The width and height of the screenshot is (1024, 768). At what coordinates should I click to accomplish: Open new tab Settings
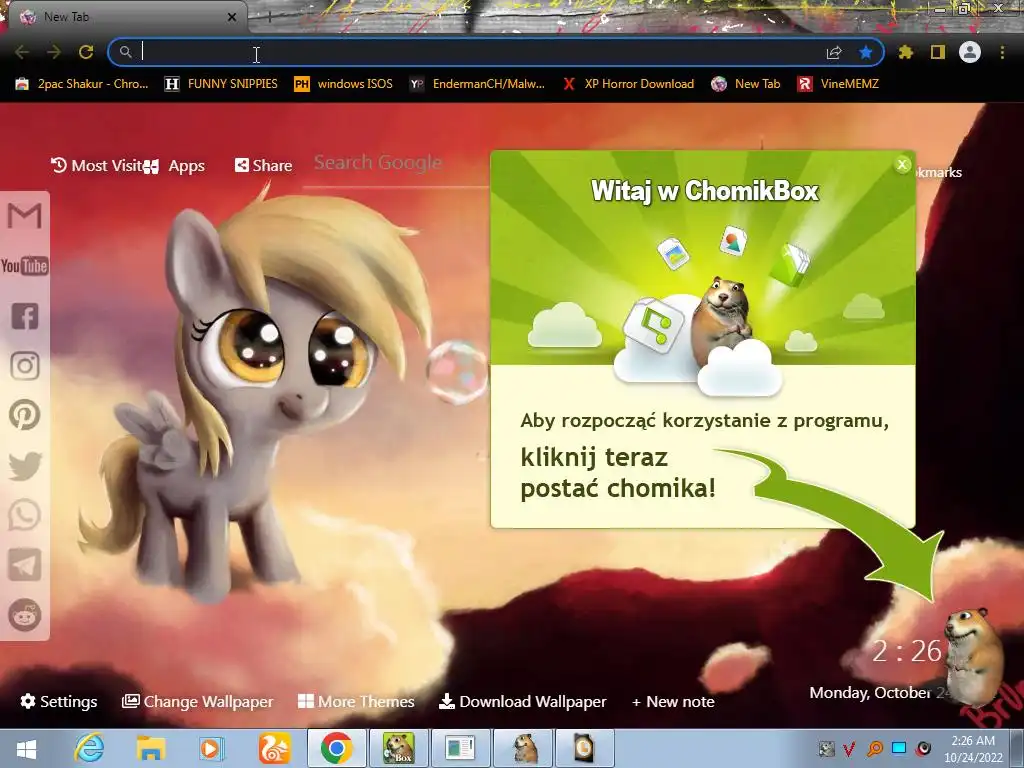pos(59,701)
